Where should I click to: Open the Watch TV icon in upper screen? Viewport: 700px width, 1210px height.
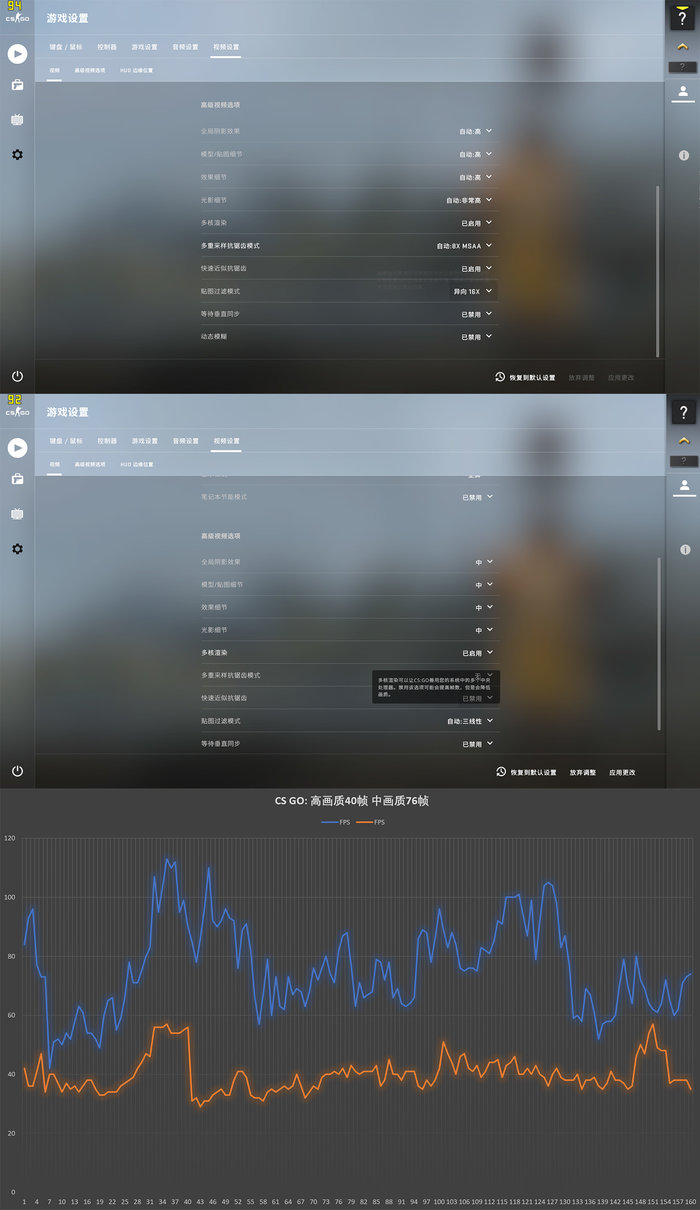pyautogui.click(x=17, y=120)
